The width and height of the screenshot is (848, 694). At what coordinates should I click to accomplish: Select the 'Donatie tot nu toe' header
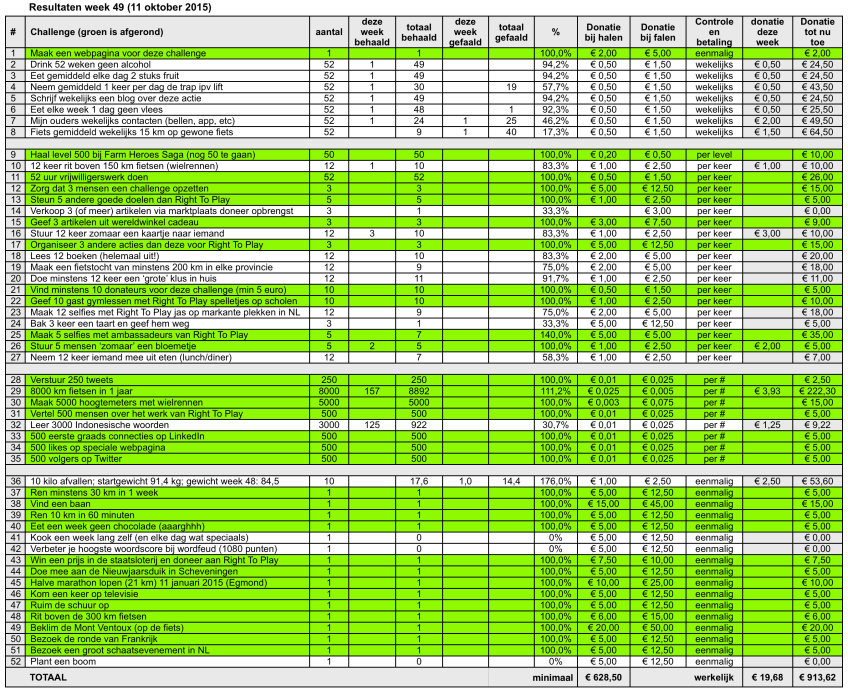pos(816,32)
